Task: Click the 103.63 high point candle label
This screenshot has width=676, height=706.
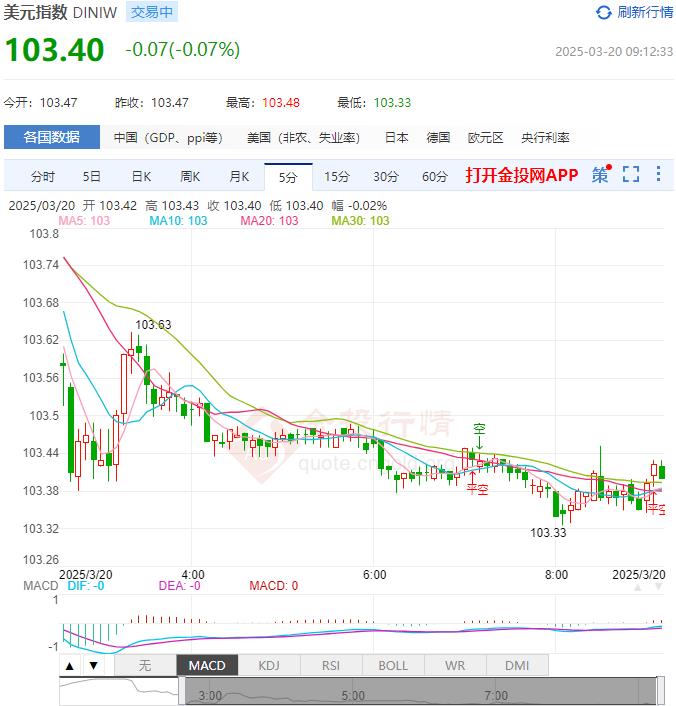Action: 153,324
